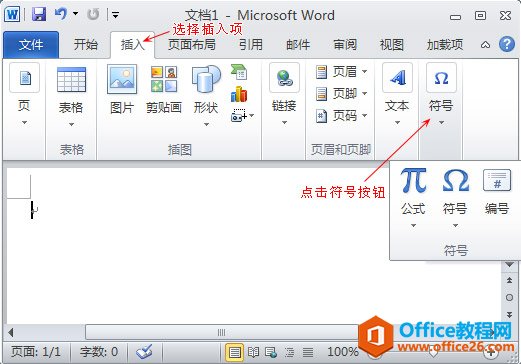Viewport: 521px width, 364px height.
Task: Expand the 表格 dropdown arrow
Action: [71, 125]
